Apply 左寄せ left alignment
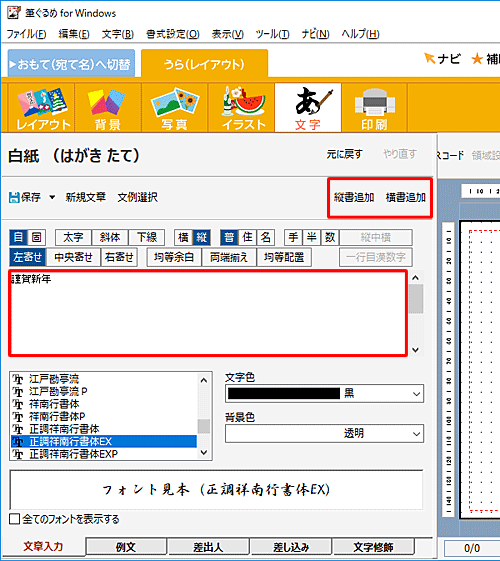The width and height of the screenshot is (500, 561). pos(28,257)
